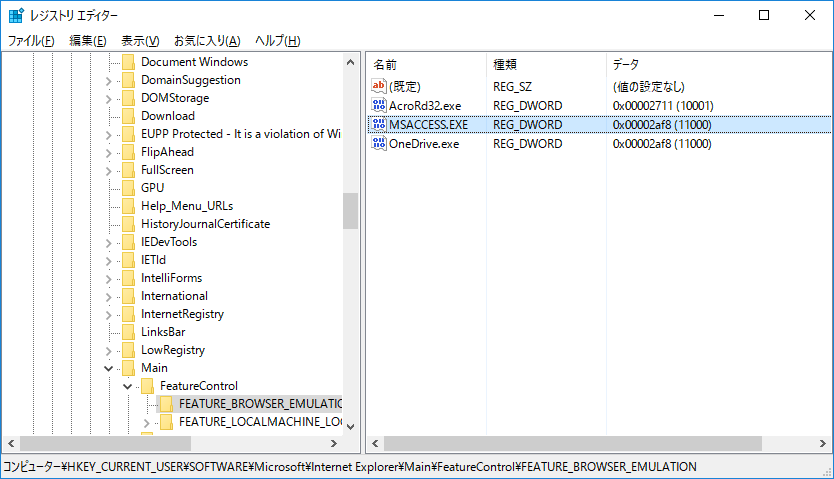Click the AcroRd32.exe DWORD value icon

pyautogui.click(x=379, y=105)
